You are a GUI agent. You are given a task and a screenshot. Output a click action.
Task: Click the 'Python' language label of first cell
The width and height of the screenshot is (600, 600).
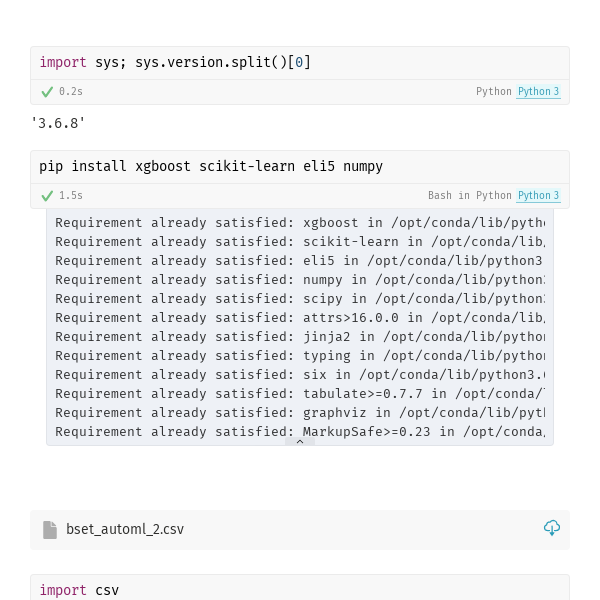point(493,92)
